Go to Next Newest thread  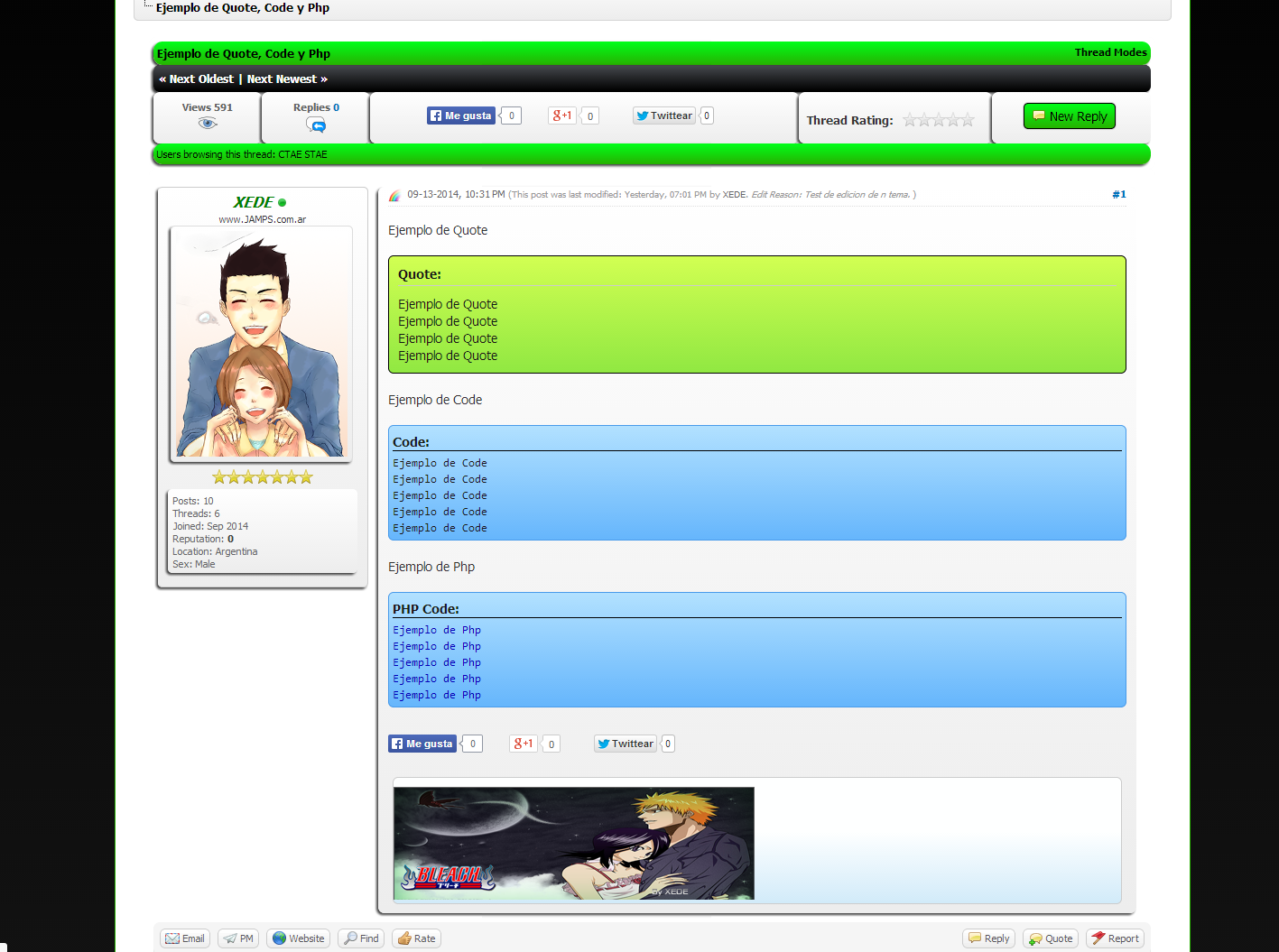(282, 79)
